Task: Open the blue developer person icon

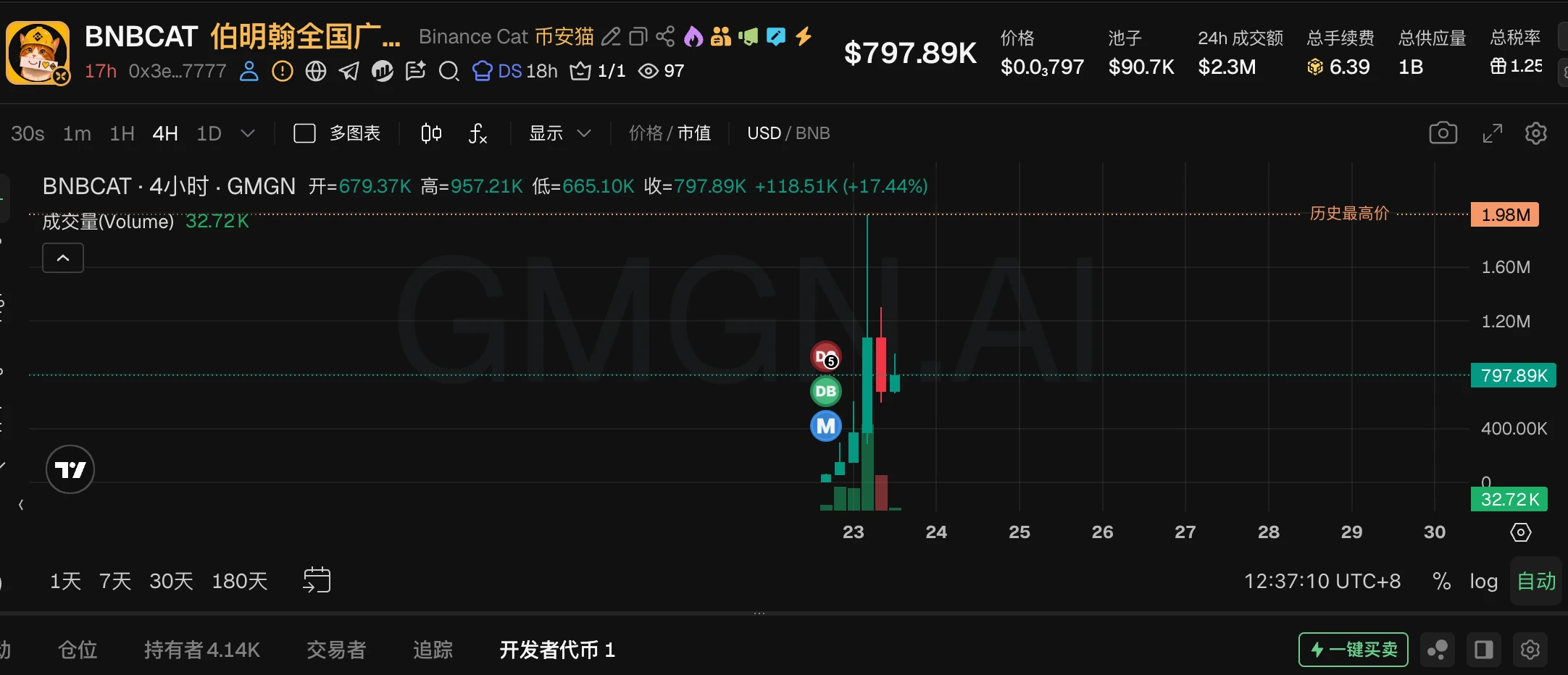Action: pos(249,71)
